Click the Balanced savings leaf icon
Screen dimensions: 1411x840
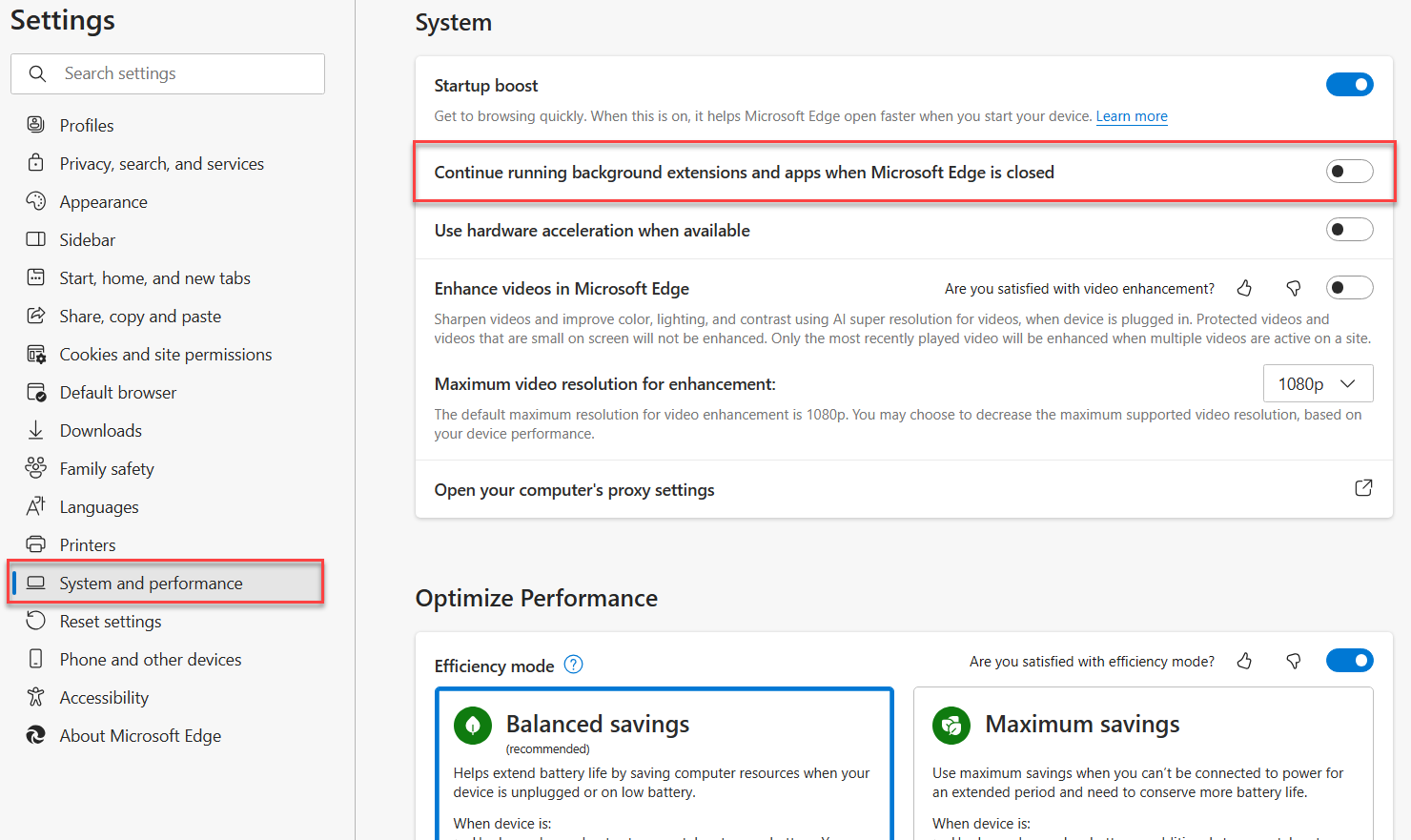click(473, 726)
